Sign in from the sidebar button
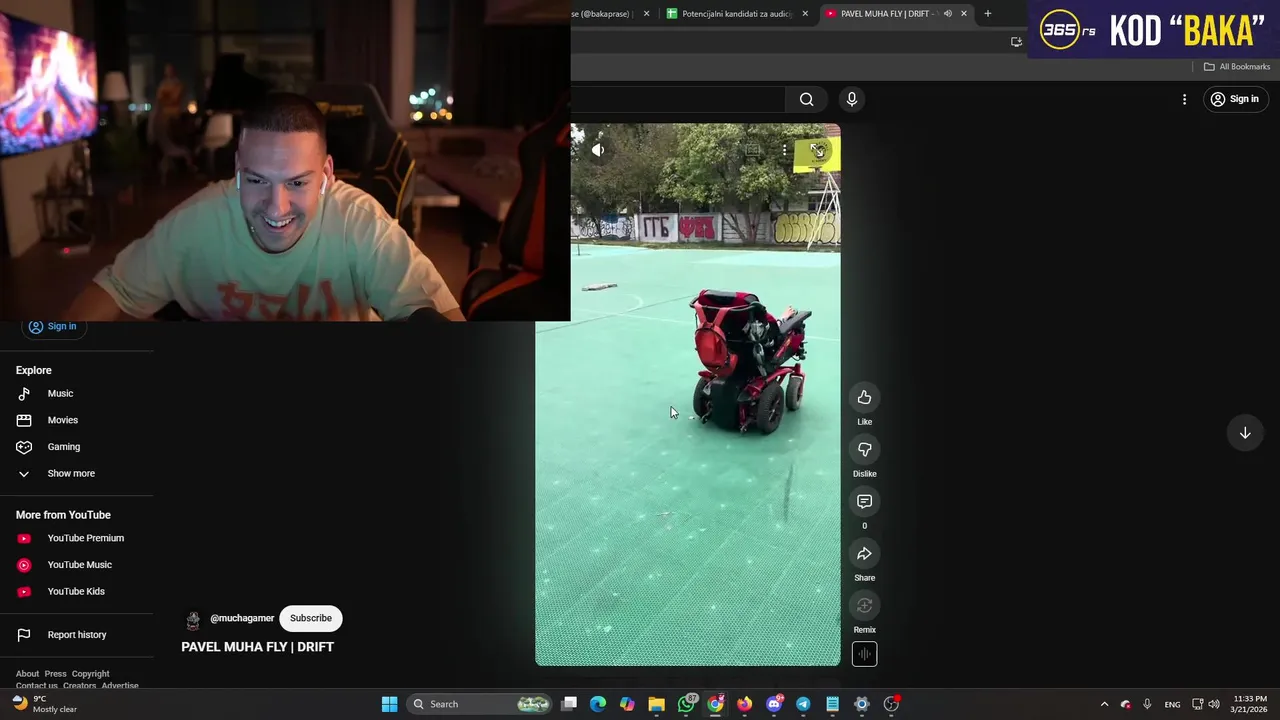Screen dimensions: 1280x720 click(x=53, y=326)
